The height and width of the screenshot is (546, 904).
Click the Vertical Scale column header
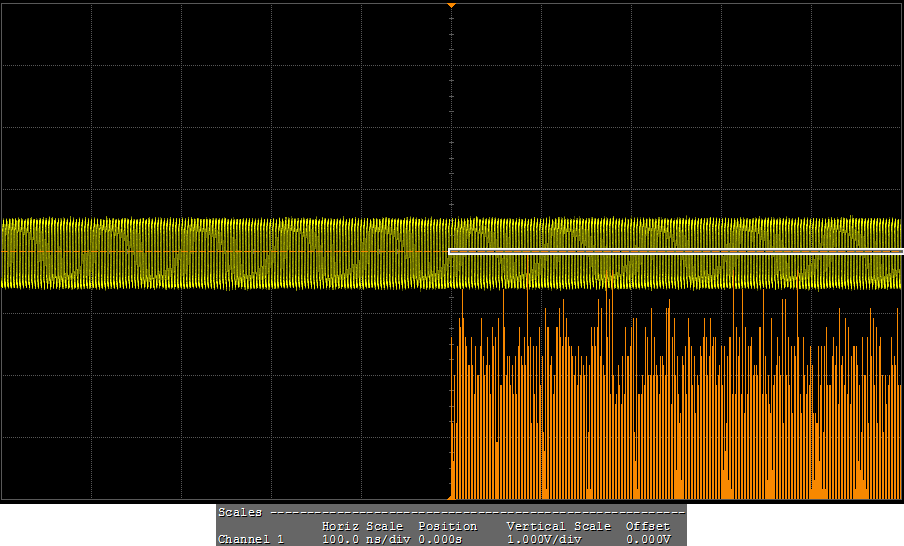tap(558, 526)
